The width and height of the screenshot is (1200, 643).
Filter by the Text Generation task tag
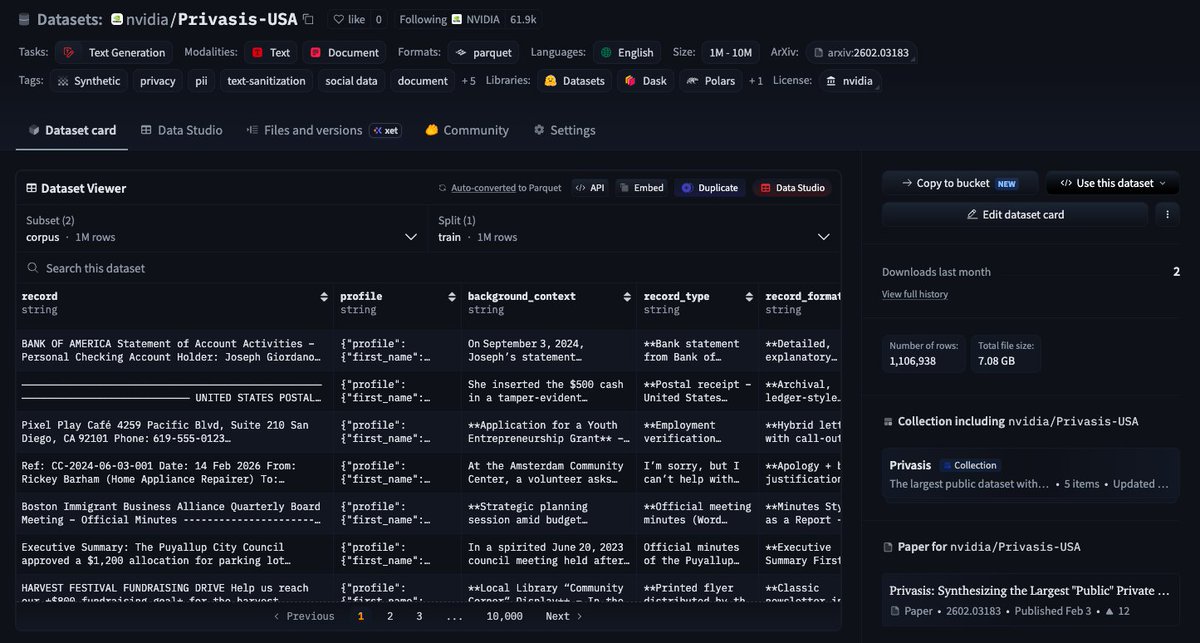(114, 52)
